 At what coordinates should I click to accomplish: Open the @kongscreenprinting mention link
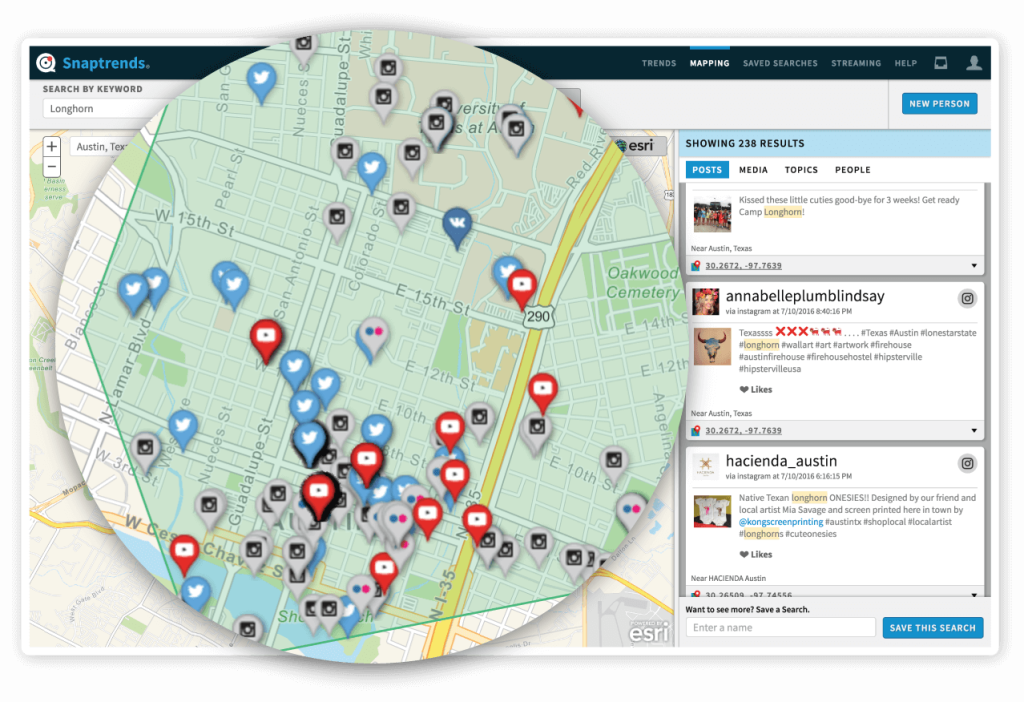click(x=781, y=522)
